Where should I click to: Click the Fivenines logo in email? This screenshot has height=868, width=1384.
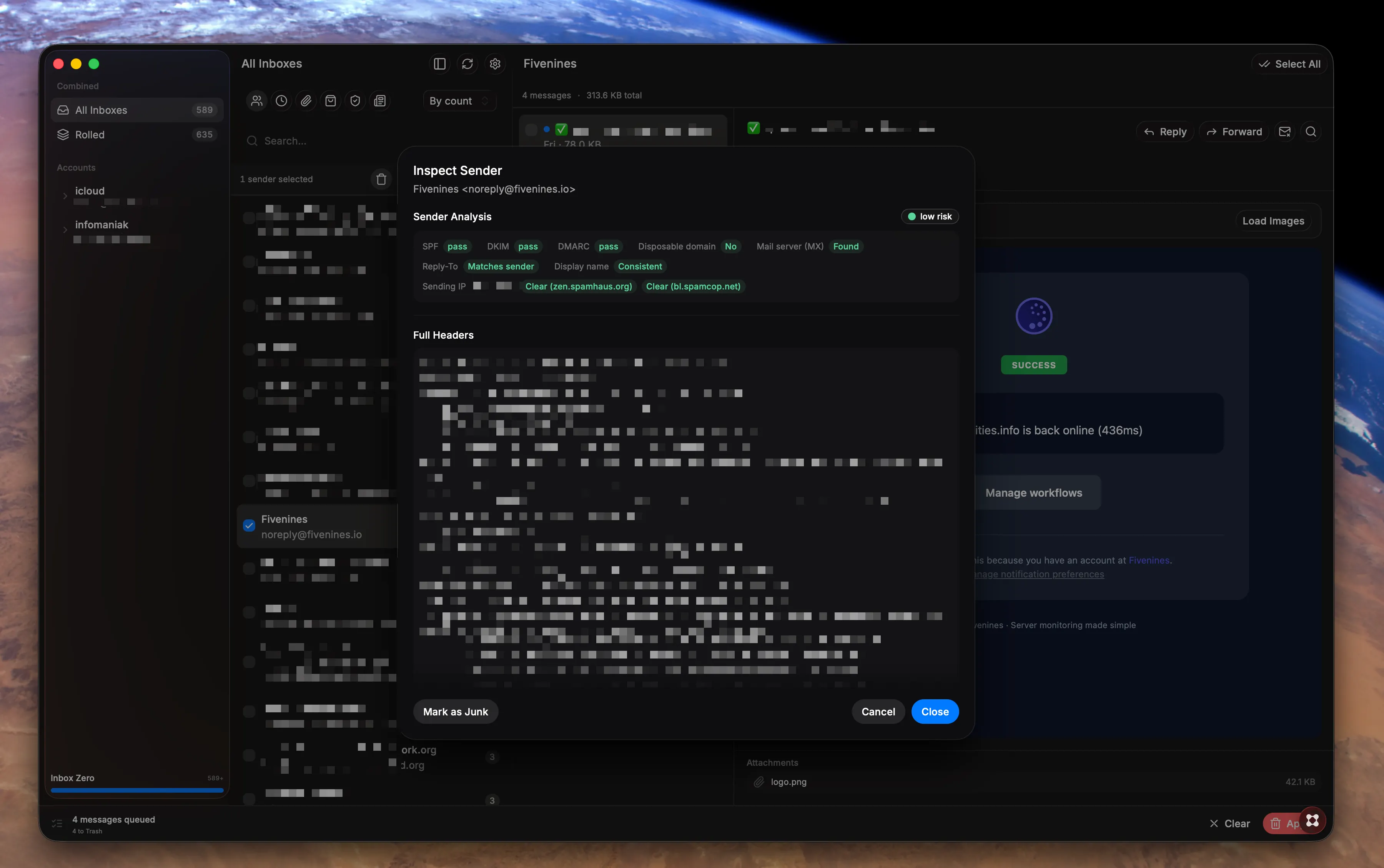(x=1034, y=316)
